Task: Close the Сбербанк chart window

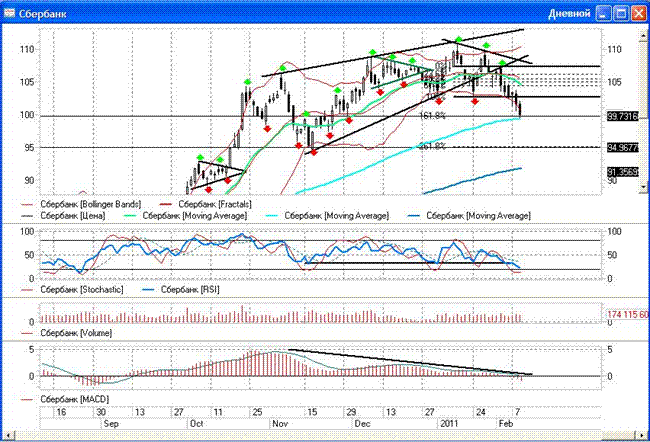Action: click(x=638, y=14)
